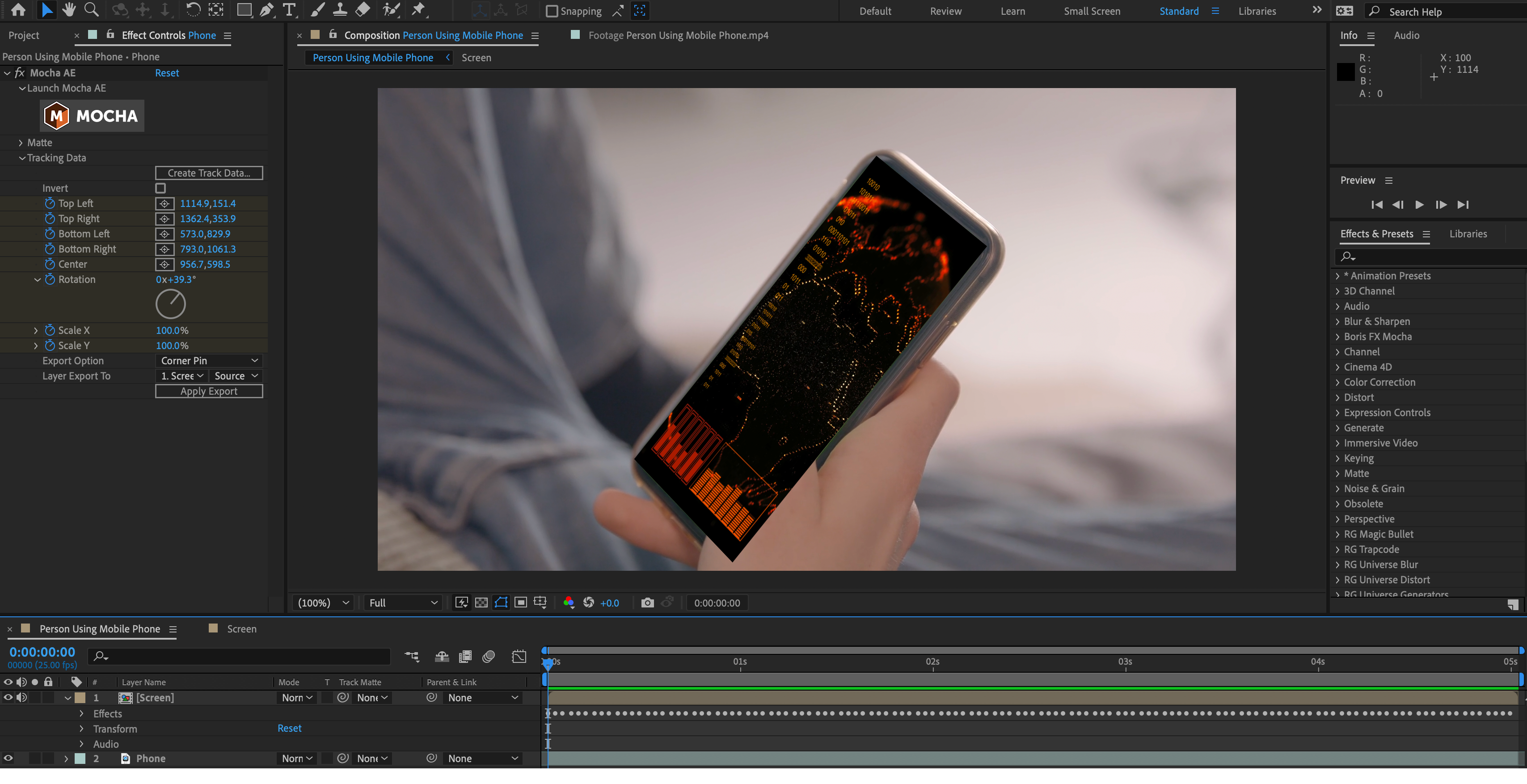Switch to the Audio tab in the Info panel
This screenshot has width=1527, height=784.
[1407, 35]
